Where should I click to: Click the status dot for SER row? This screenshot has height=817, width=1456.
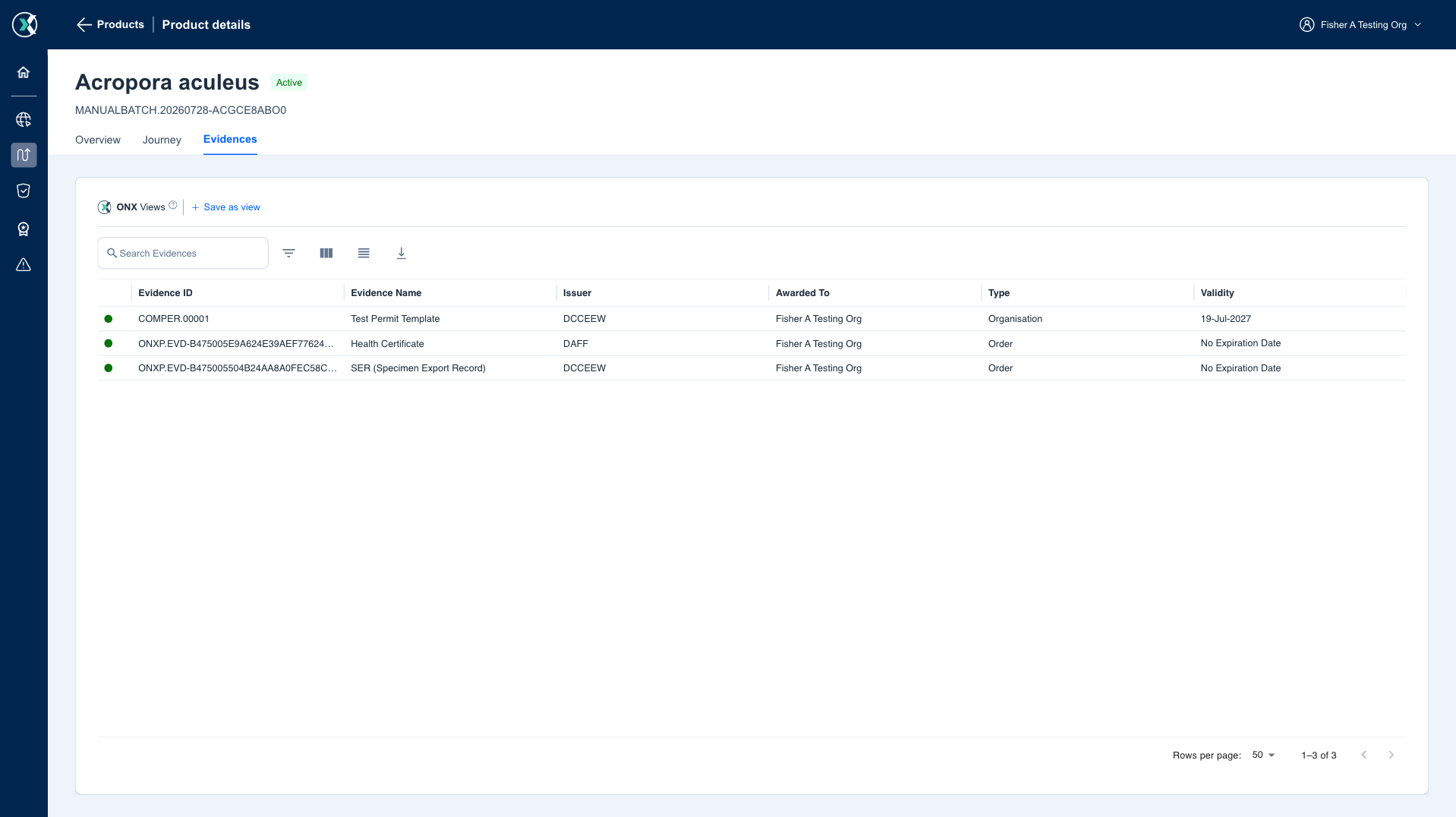pos(109,368)
